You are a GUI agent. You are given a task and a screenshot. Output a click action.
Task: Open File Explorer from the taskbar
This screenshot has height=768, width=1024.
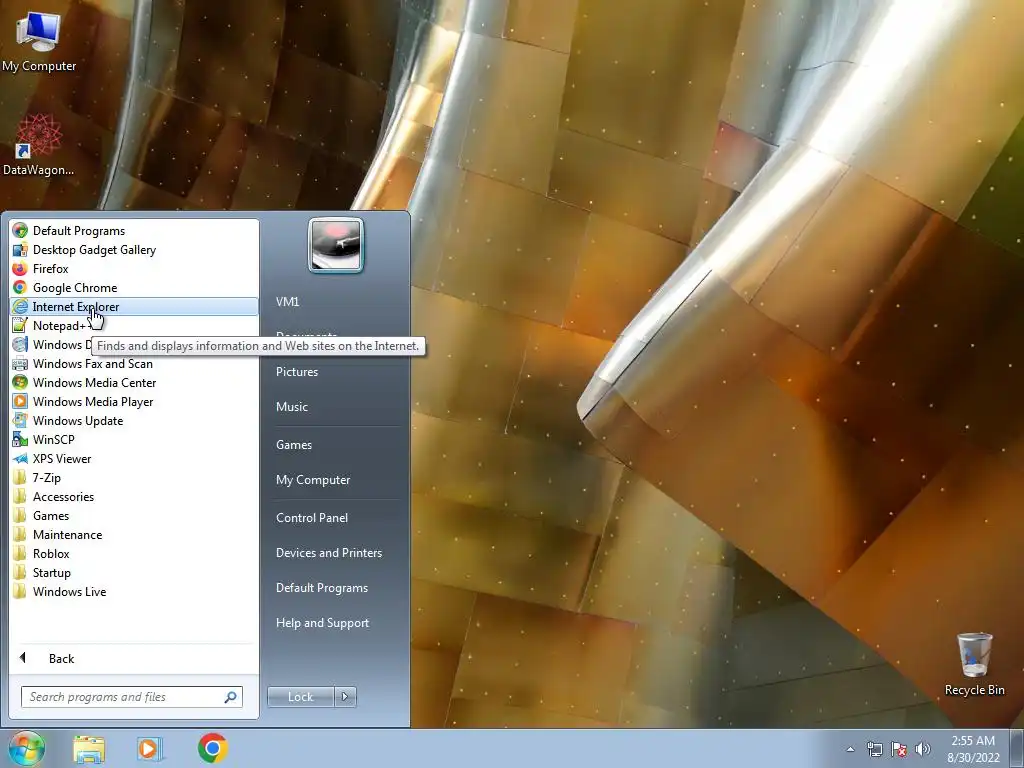(89, 749)
